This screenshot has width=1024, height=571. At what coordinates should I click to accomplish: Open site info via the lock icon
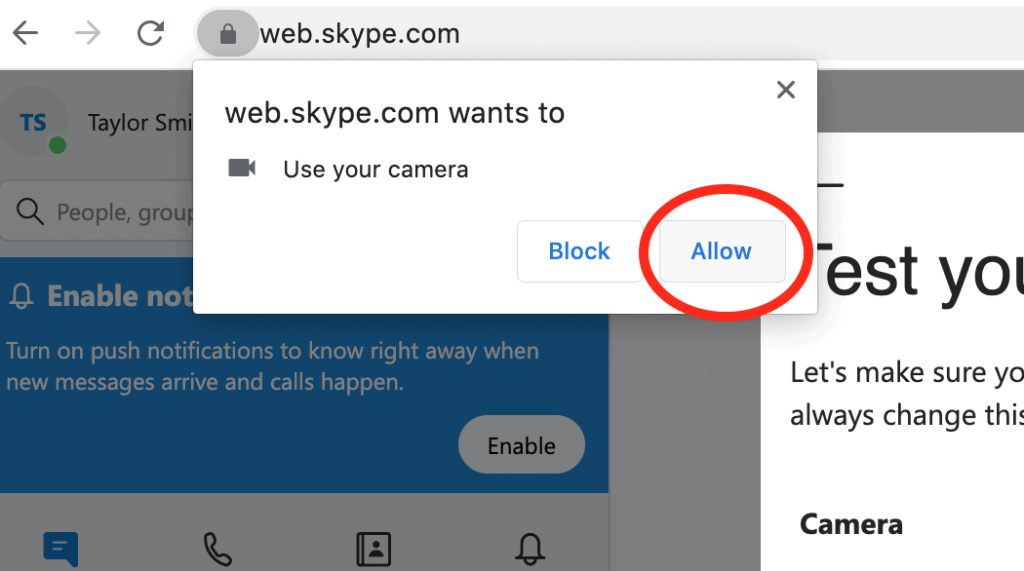point(227,34)
